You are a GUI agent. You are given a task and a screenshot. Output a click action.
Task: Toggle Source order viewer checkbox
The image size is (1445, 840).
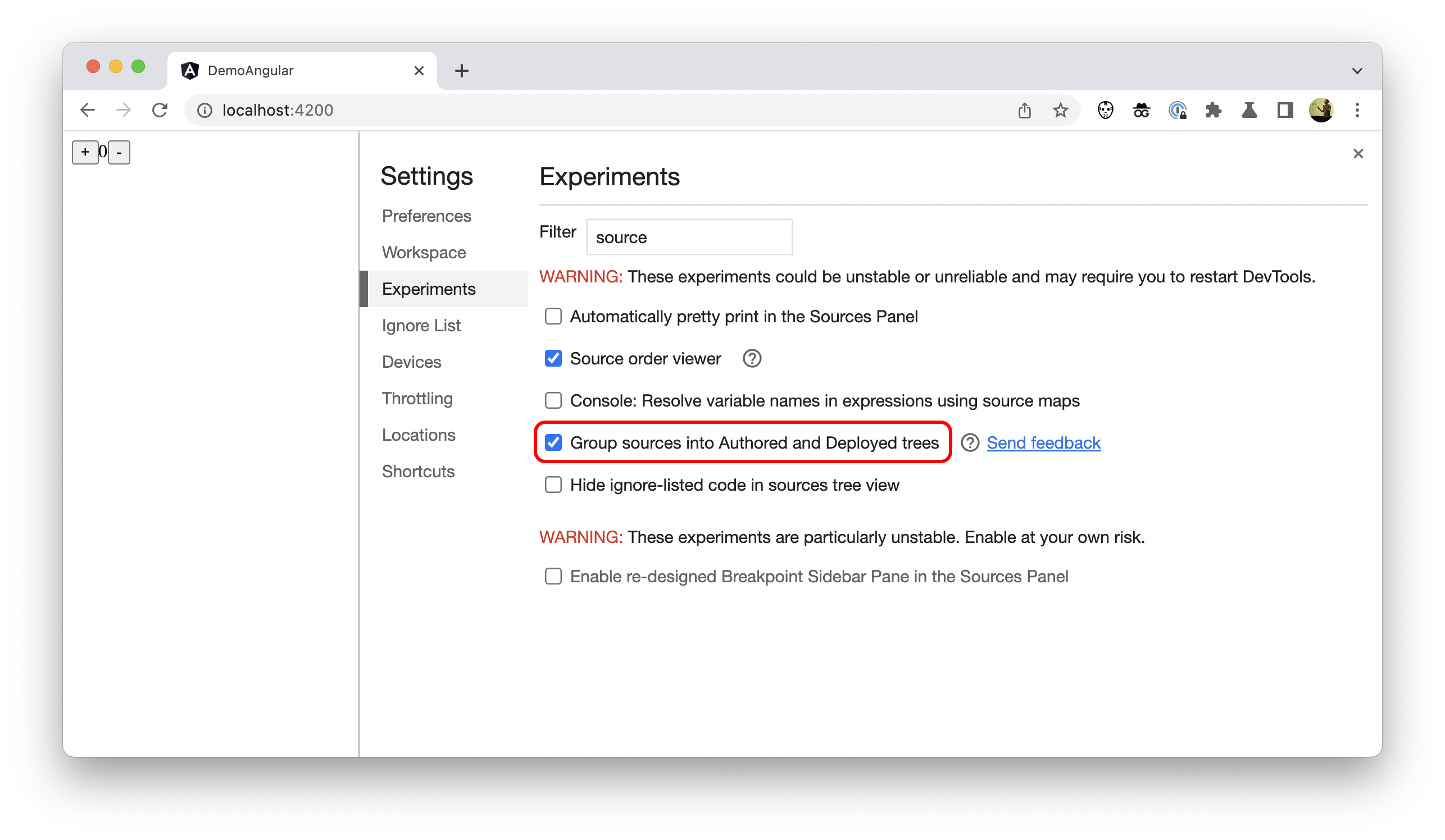(x=553, y=358)
